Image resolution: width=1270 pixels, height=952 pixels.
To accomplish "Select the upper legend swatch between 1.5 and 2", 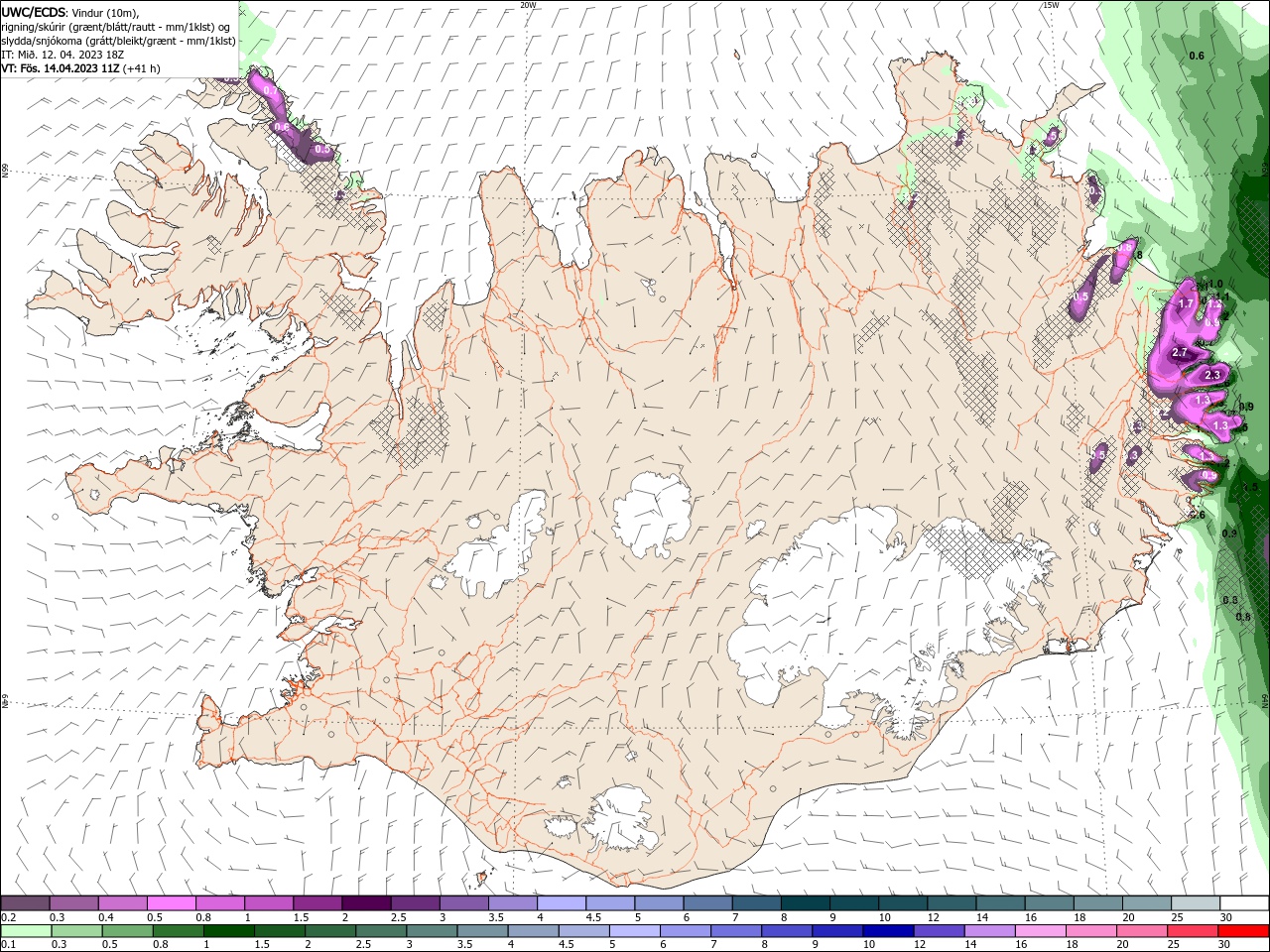I will (317, 903).
